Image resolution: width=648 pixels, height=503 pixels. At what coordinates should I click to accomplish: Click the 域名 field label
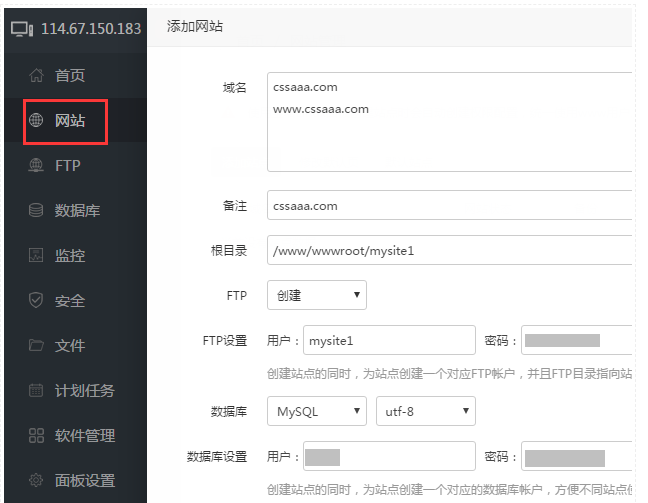pos(235,88)
